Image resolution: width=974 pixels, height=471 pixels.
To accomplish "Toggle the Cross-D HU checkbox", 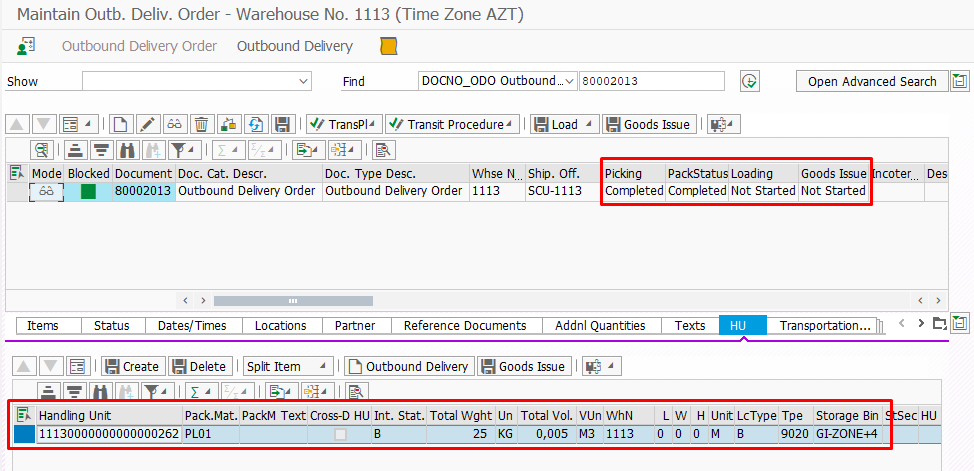I will [342, 435].
